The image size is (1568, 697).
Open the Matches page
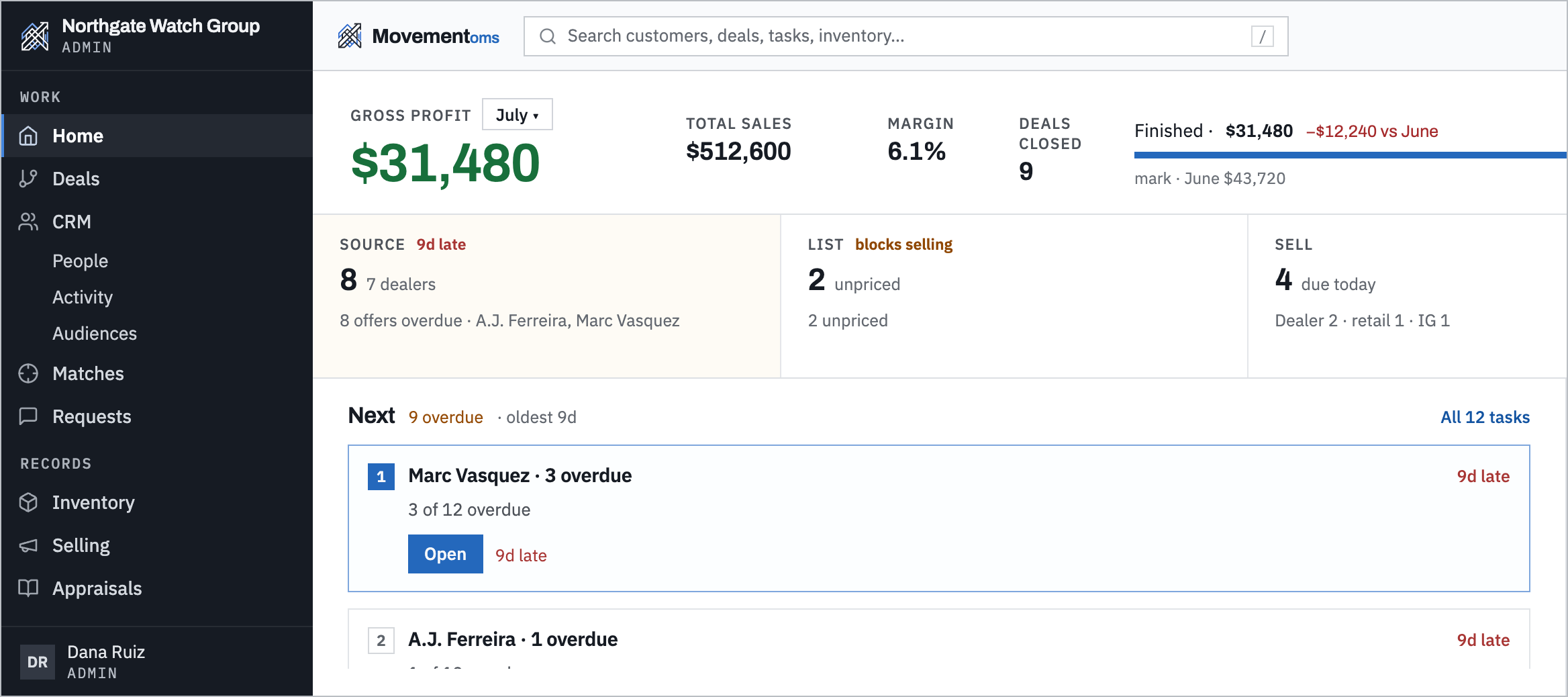(x=158, y=373)
